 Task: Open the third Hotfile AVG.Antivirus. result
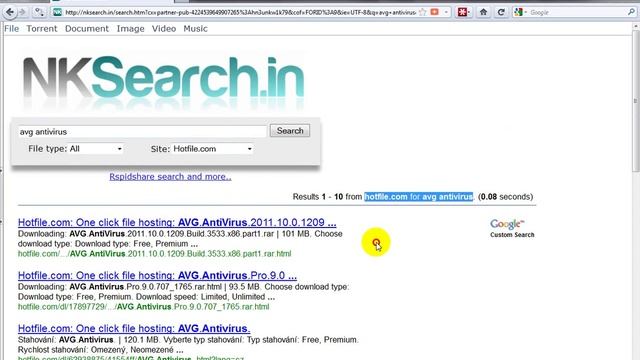tap(134, 329)
